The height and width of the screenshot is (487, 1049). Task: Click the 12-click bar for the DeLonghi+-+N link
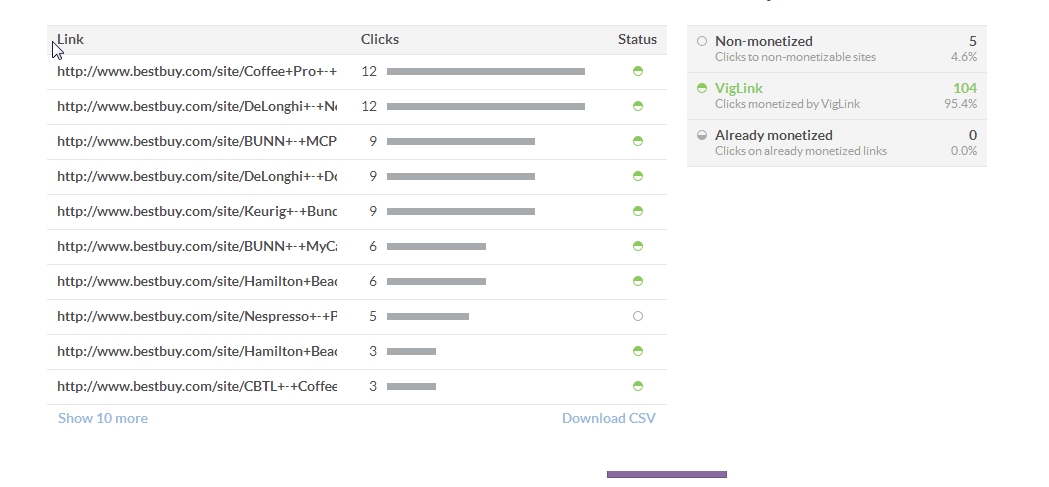click(x=485, y=106)
